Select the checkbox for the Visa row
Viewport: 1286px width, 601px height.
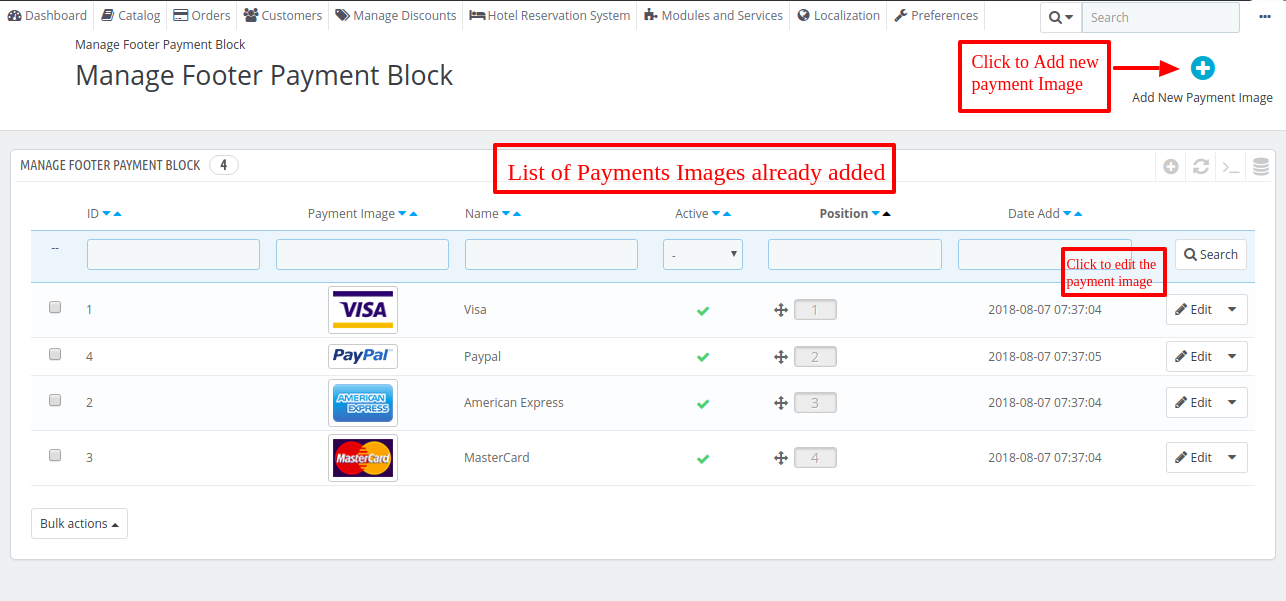(x=55, y=307)
